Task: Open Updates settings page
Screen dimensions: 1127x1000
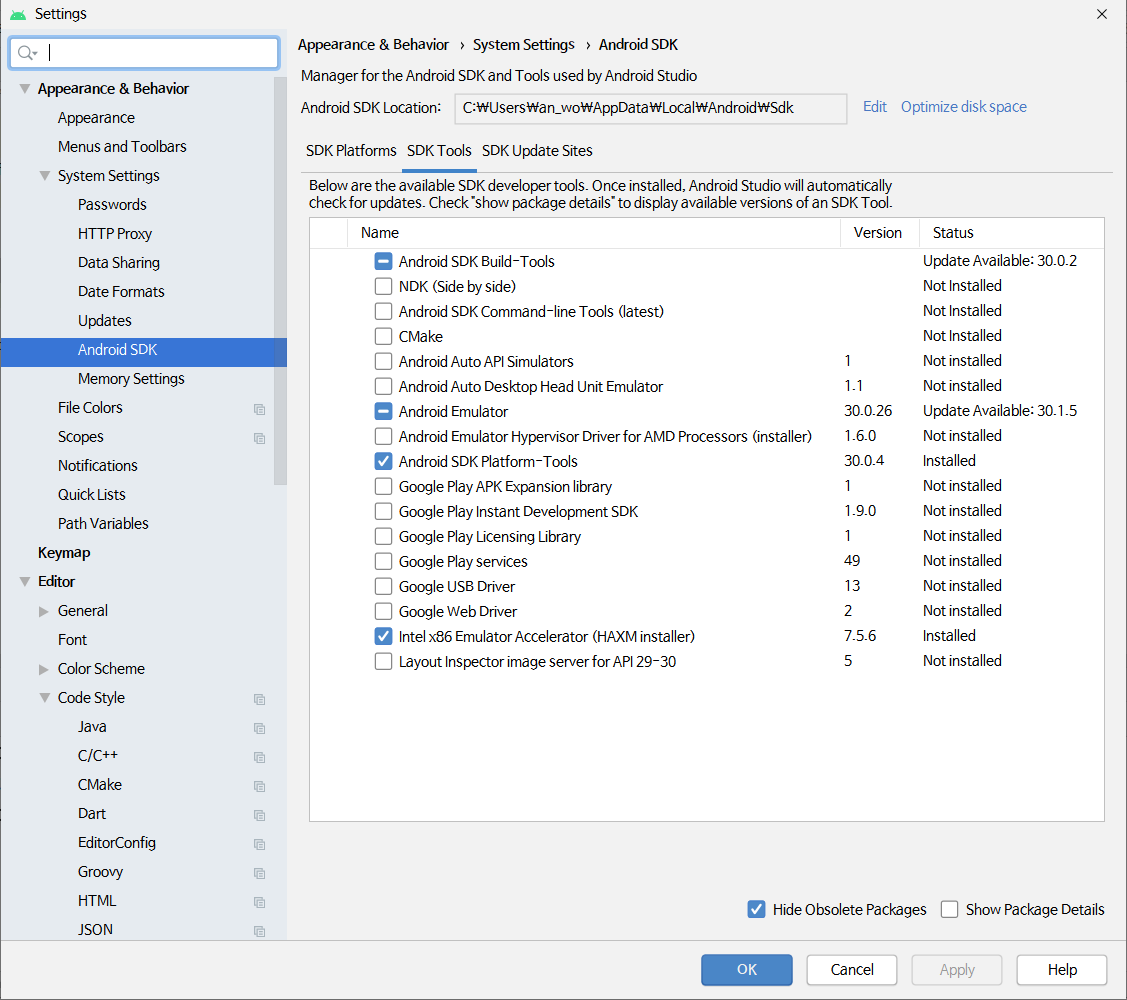Action: (x=105, y=321)
